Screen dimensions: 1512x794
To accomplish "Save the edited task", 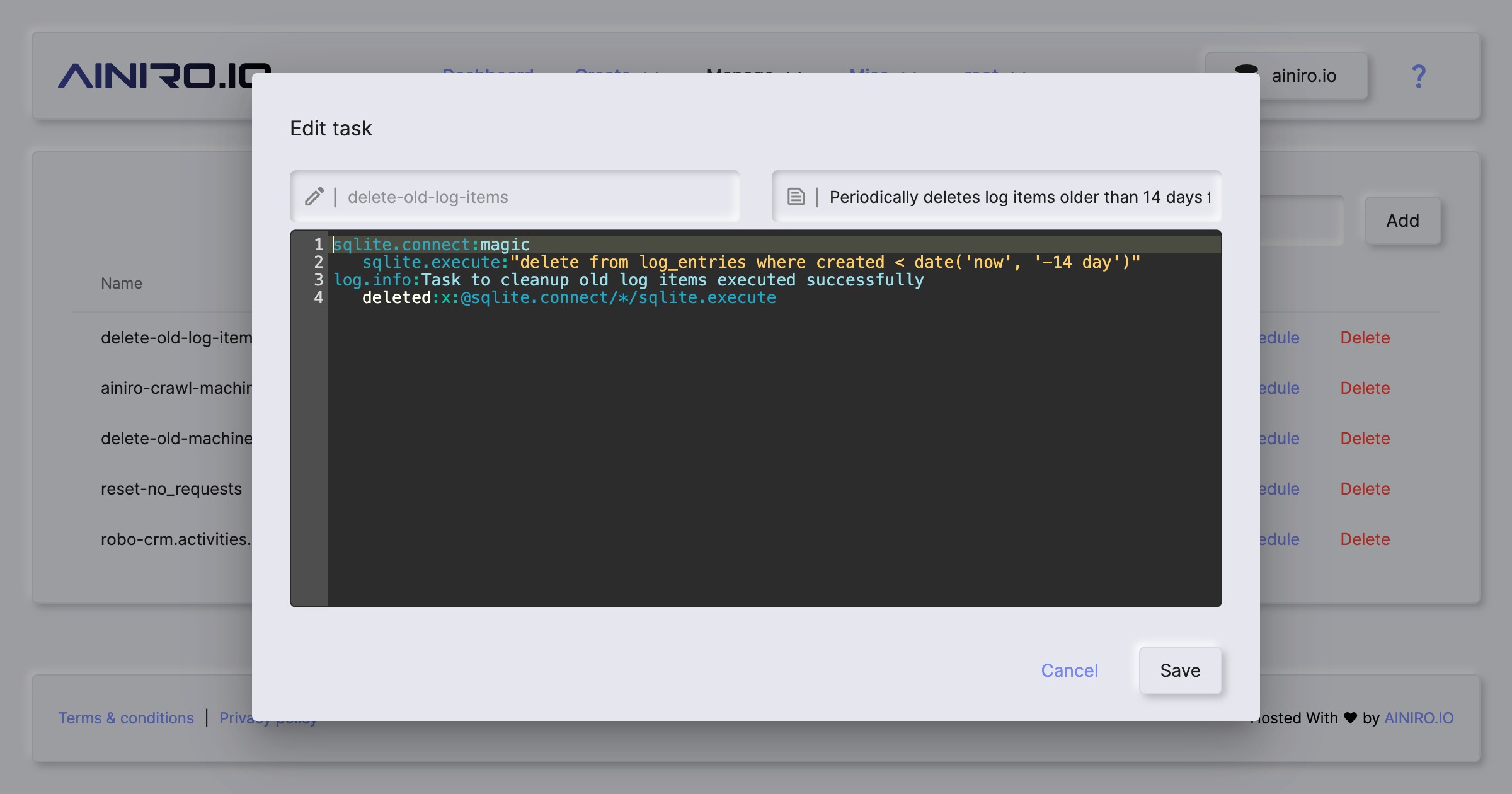I will [1180, 670].
